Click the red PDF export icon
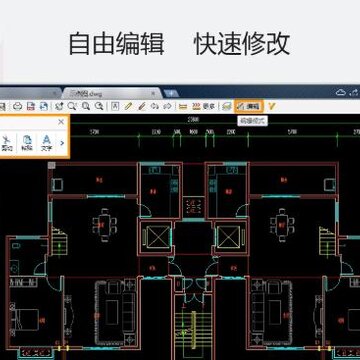This screenshot has height=360, width=360. (x=31, y=107)
